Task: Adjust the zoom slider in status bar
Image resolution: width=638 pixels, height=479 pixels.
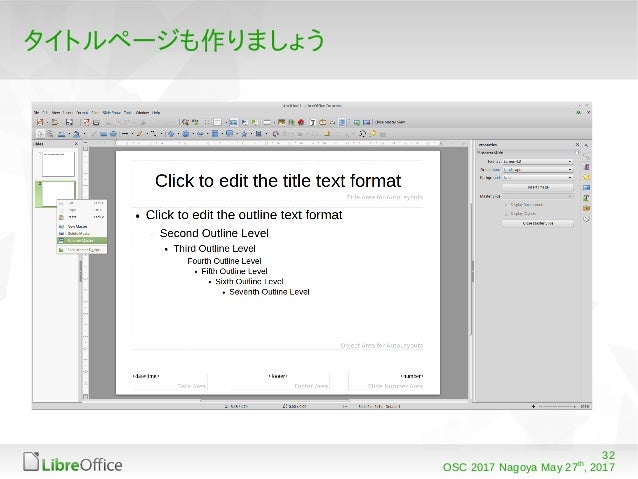Action: coord(557,406)
